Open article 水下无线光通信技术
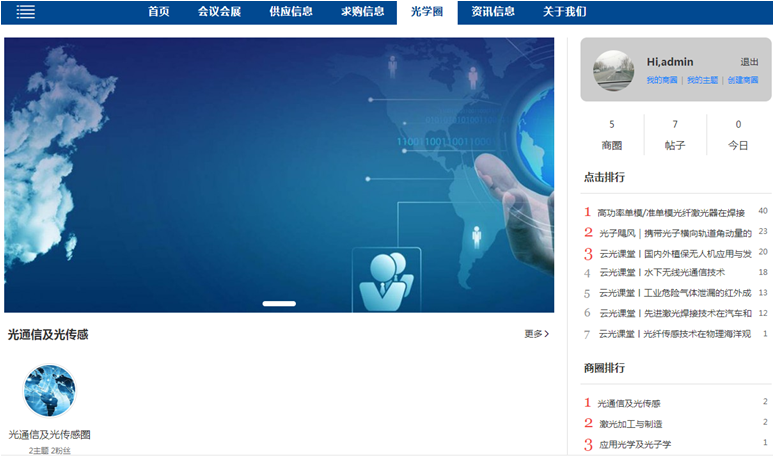773x456 pixels. (x=661, y=272)
